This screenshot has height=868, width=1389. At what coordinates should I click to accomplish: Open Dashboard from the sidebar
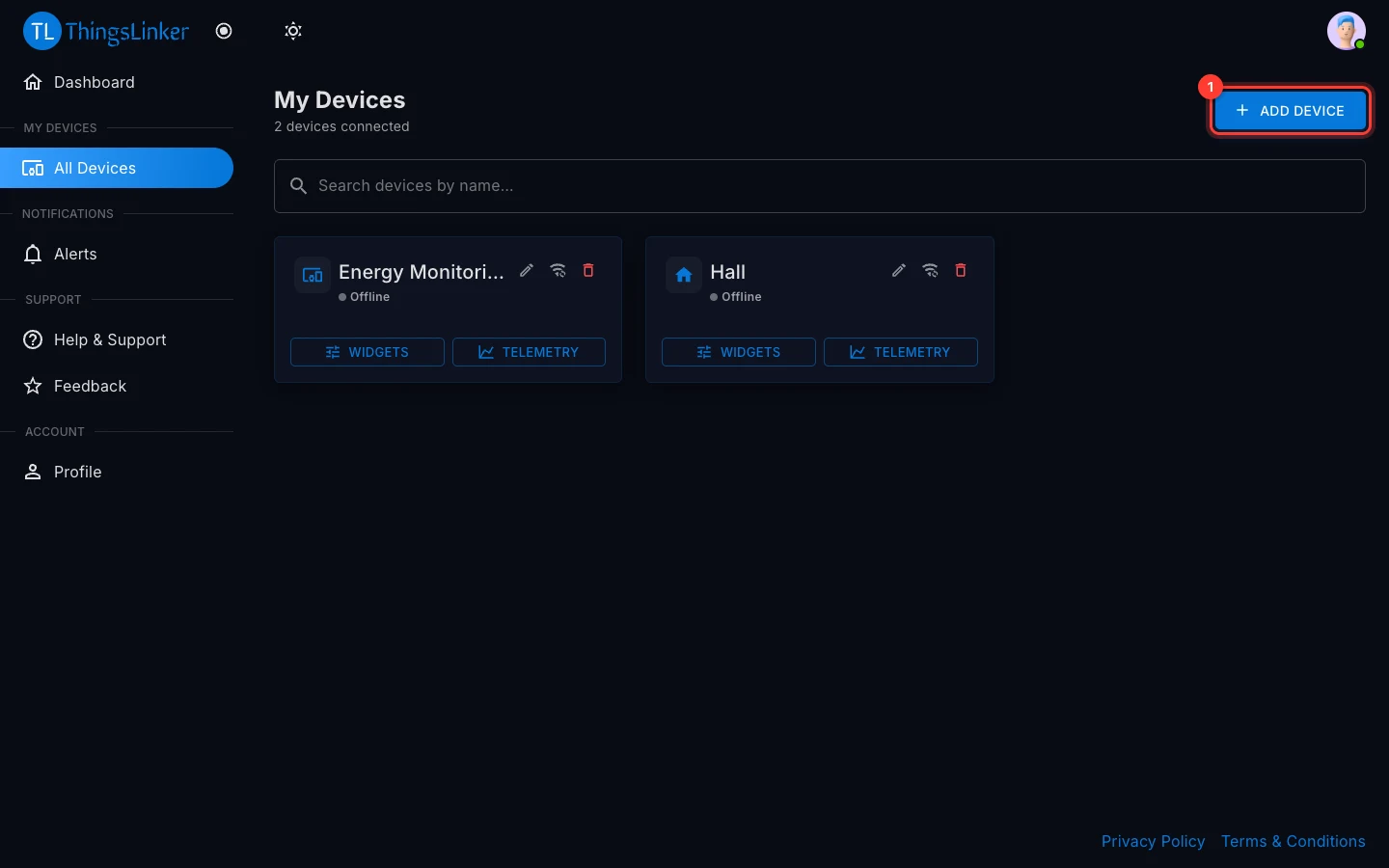tap(117, 82)
